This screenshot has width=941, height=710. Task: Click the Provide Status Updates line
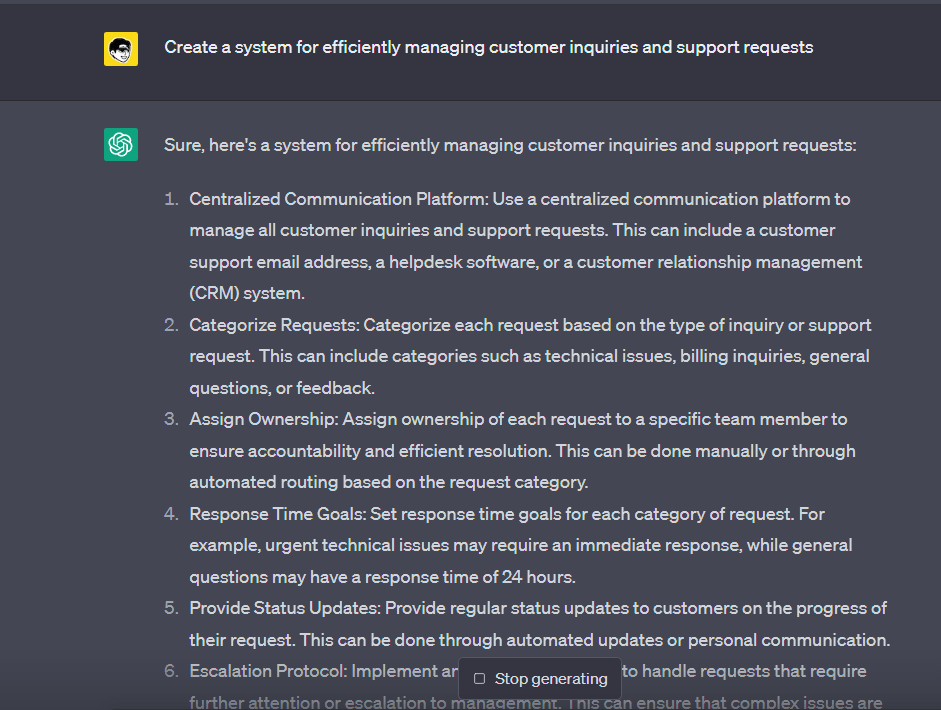535,623
